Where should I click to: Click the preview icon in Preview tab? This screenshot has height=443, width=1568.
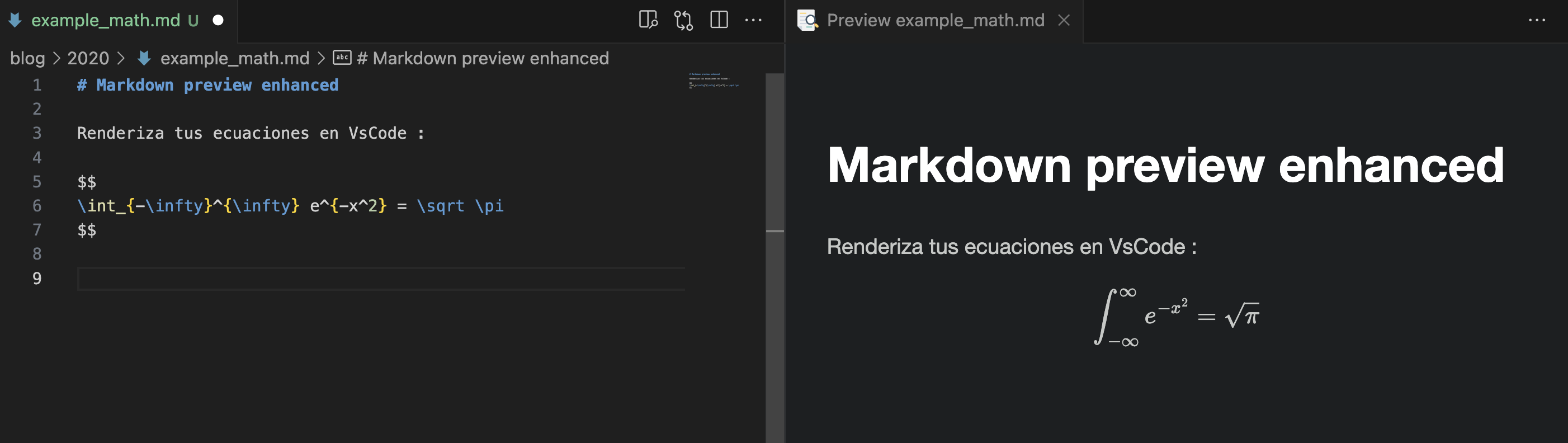(x=807, y=20)
